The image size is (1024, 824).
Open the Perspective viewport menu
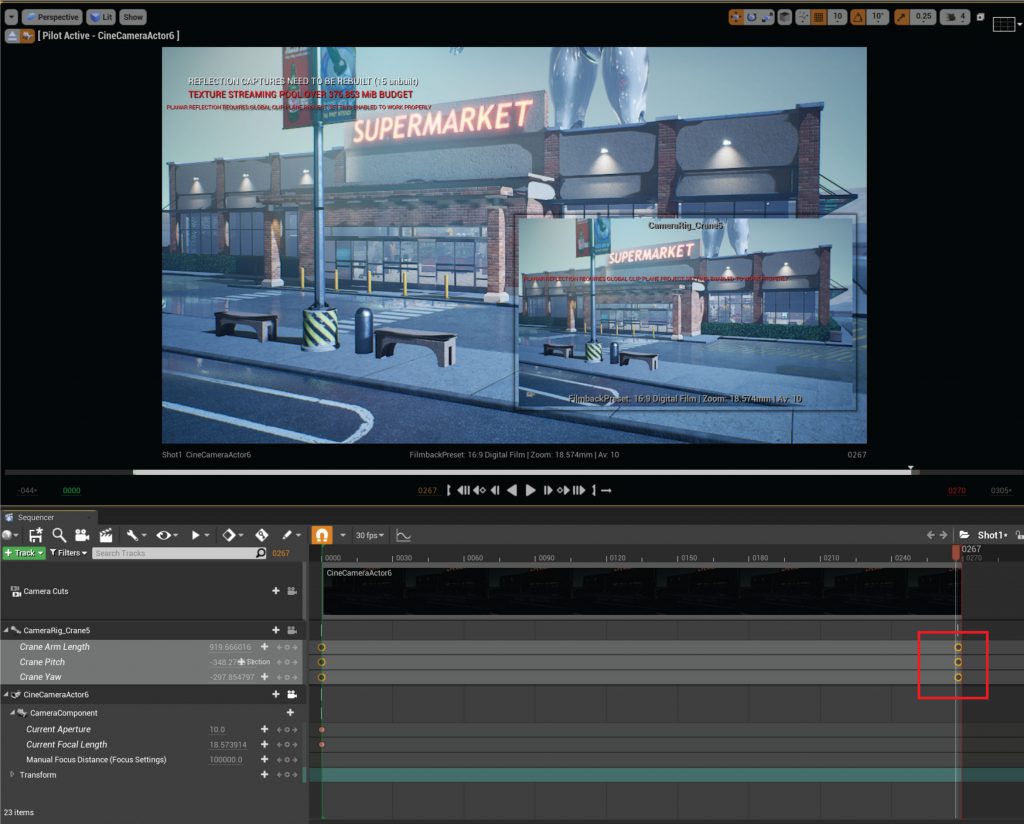(x=50, y=17)
